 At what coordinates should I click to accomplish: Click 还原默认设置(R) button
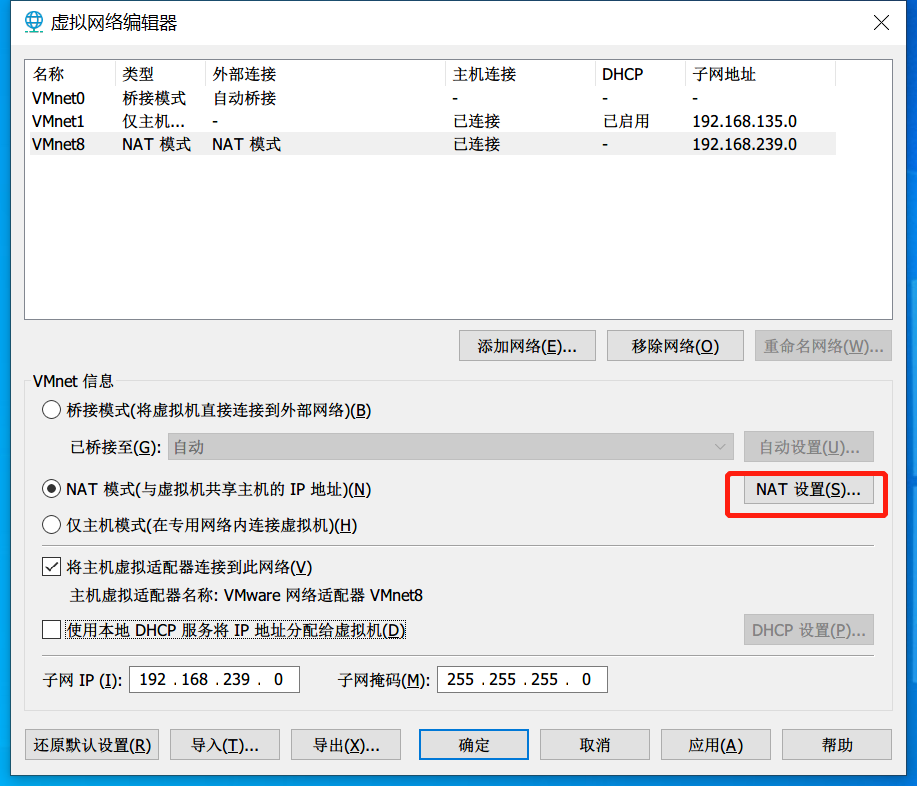92,744
